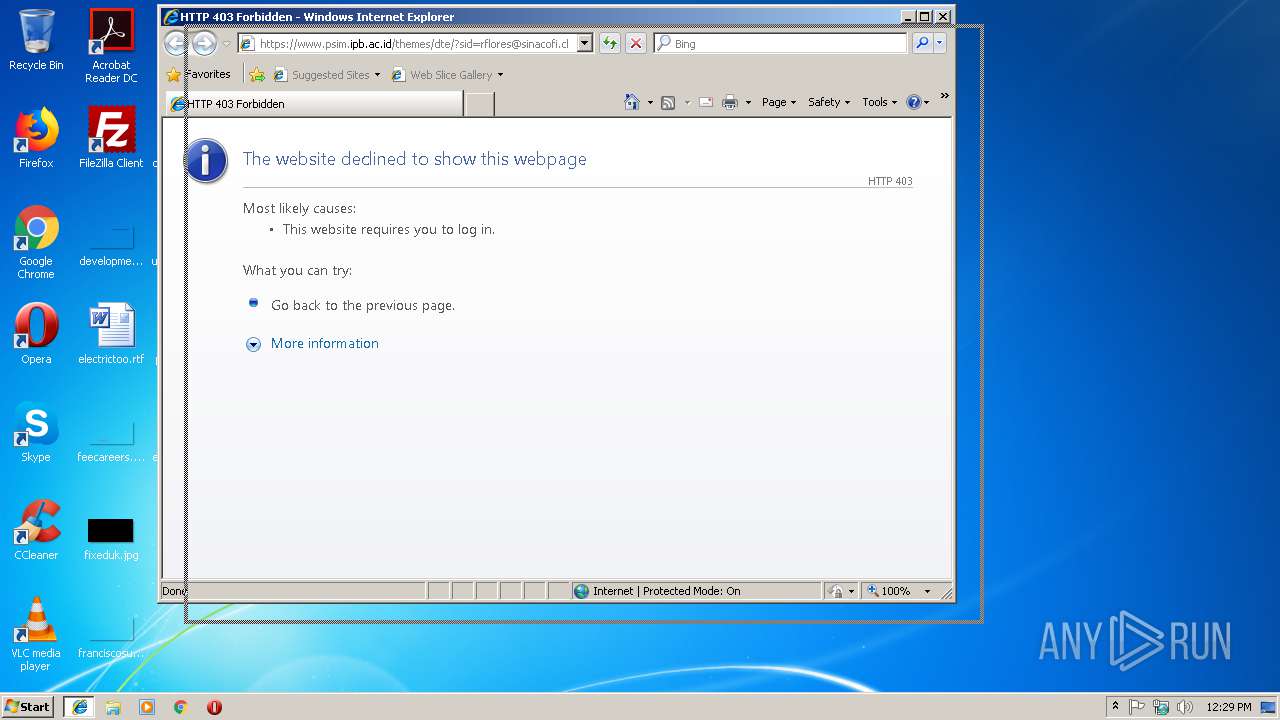Click the Forward navigation button
Image resolution: width=1280 pixels, height=720 pixels.
[204, 43]
